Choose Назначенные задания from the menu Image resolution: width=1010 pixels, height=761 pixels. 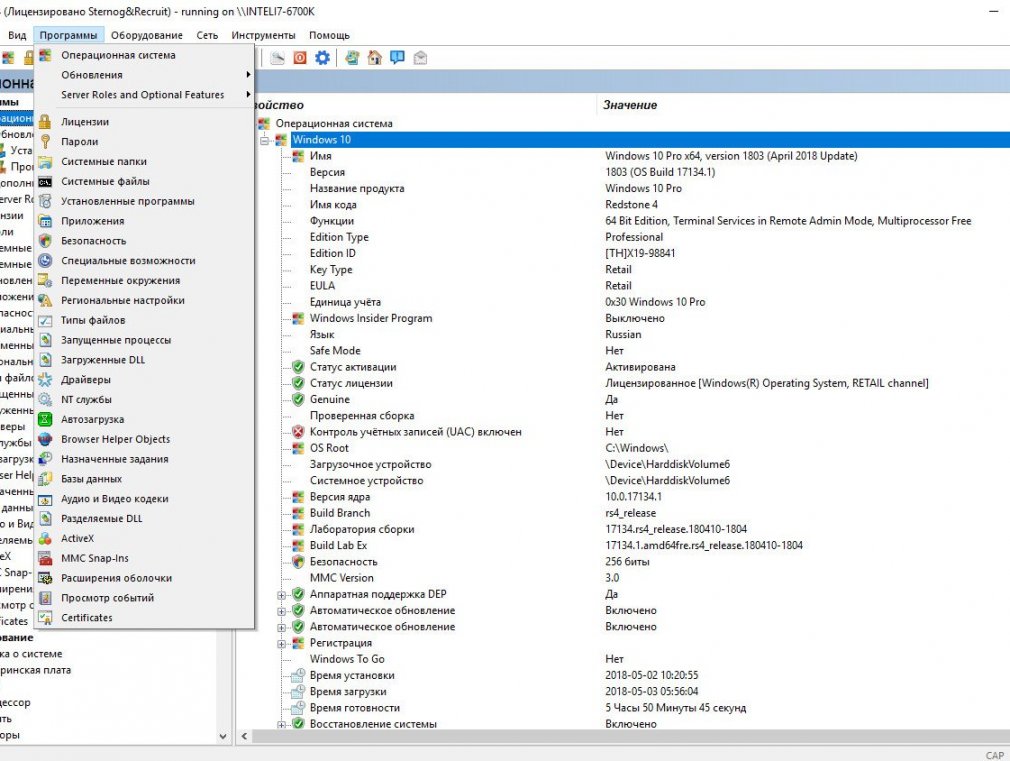point(144,459)
